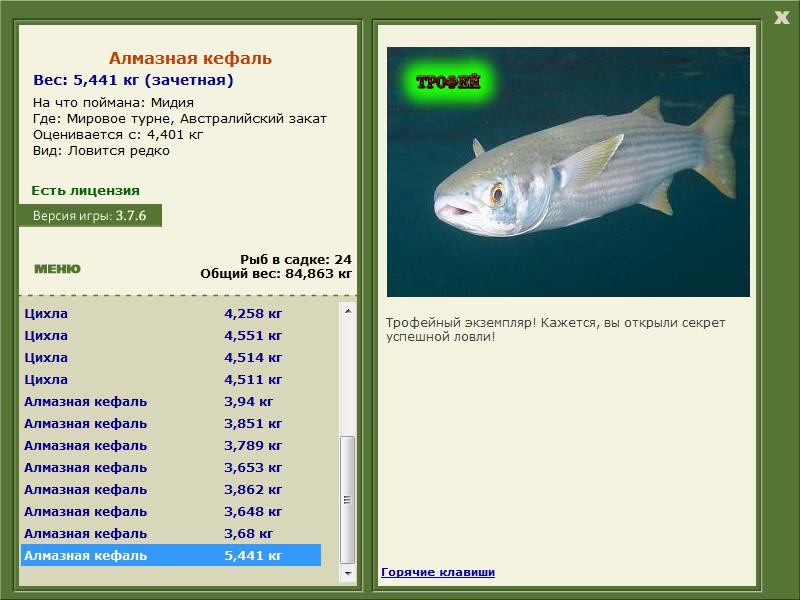
Task: Select Алмазная кефаль 3,862 кг row
Action: [x=171, y=489]
